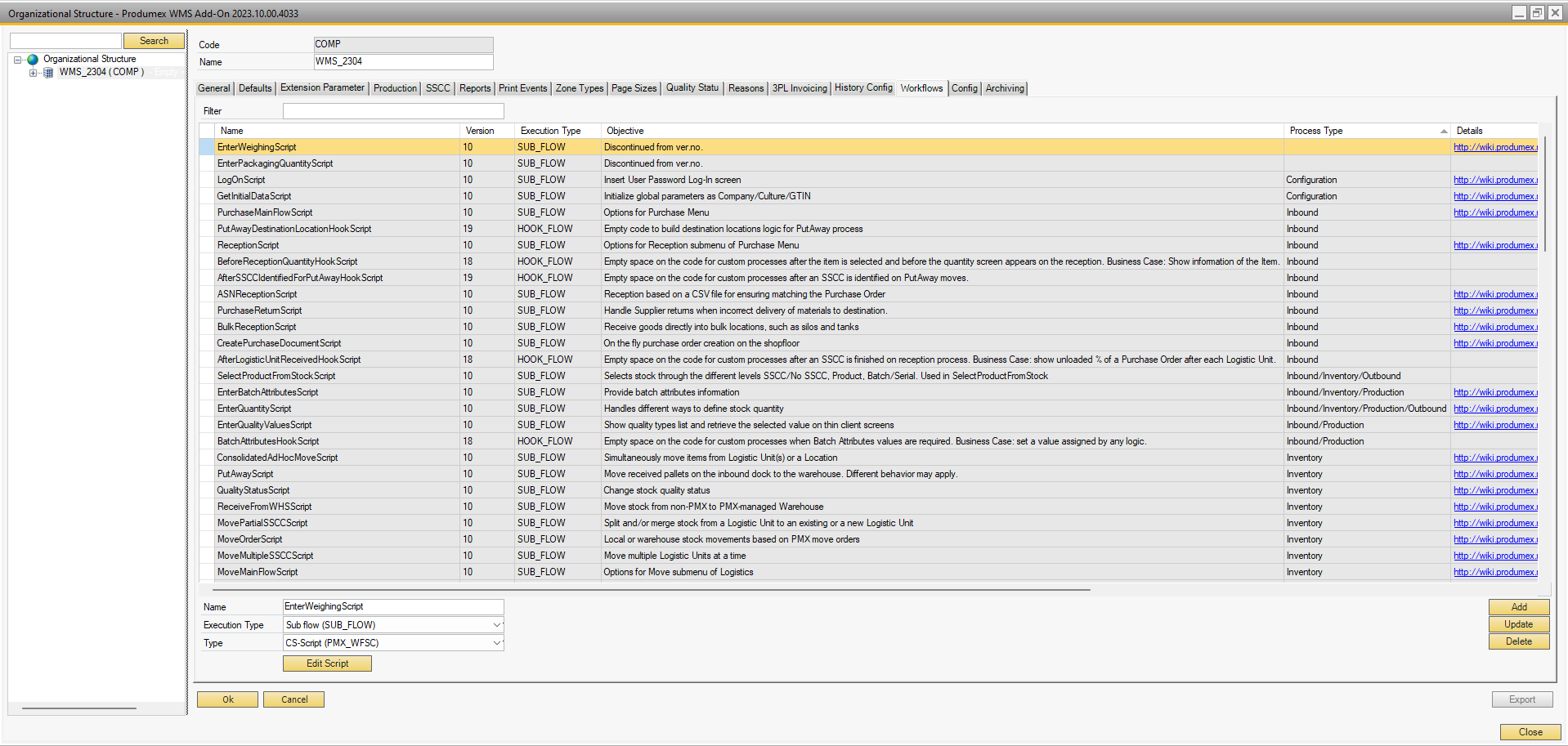Open the Execution Type dropdown
Image resolution: width=1568 pixels, height=746 pixels.
[x=496, y=624]
